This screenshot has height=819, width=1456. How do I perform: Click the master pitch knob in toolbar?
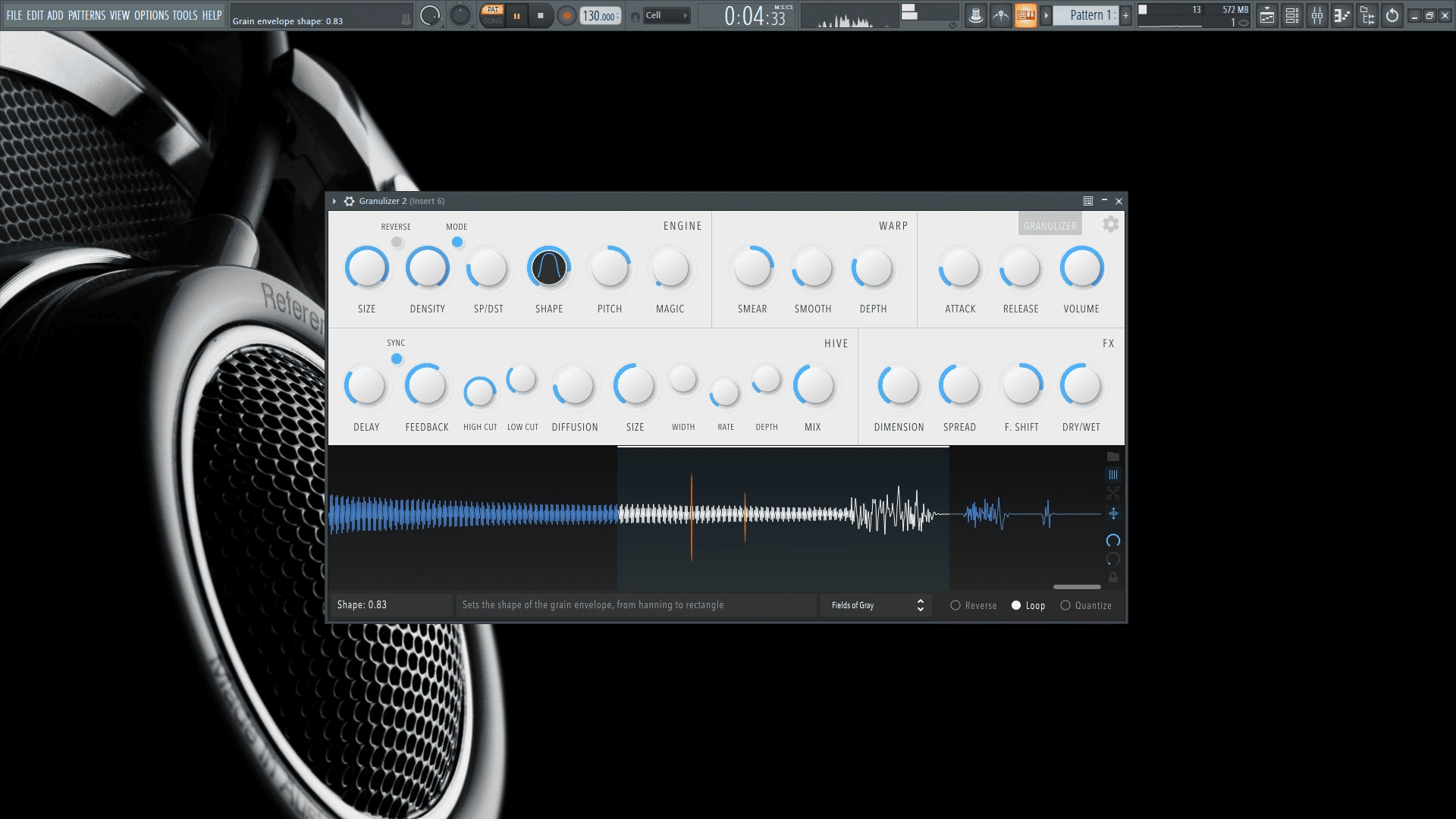click(460, 15)
